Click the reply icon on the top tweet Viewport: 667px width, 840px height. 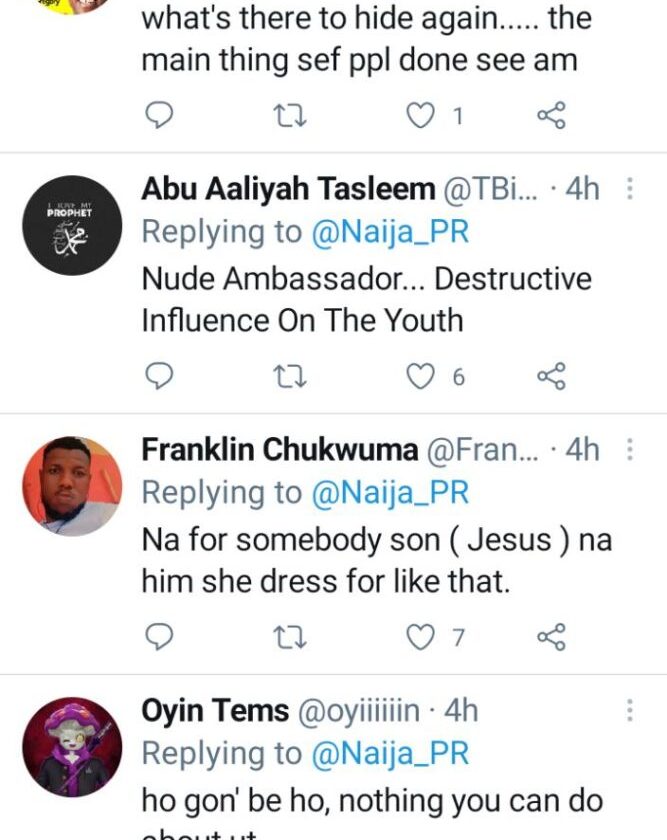(160, 116)
